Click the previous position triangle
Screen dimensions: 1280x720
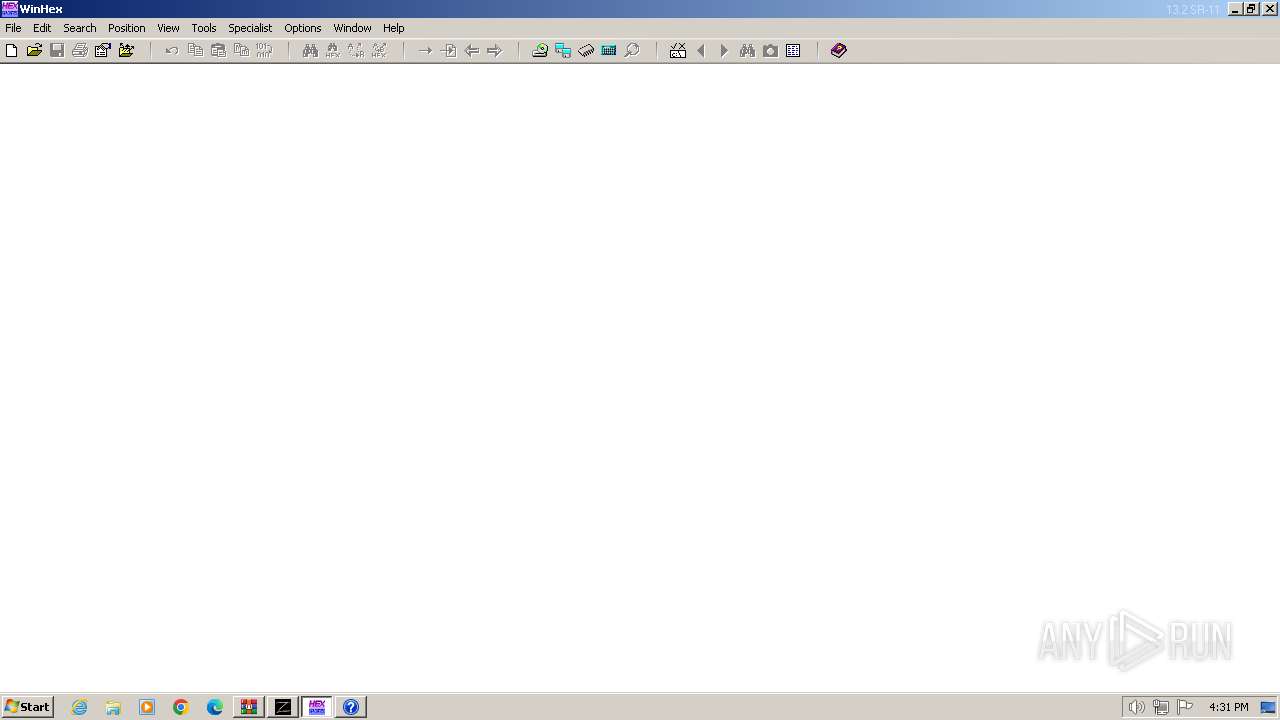pyautogui.click(x=701, y=50)
